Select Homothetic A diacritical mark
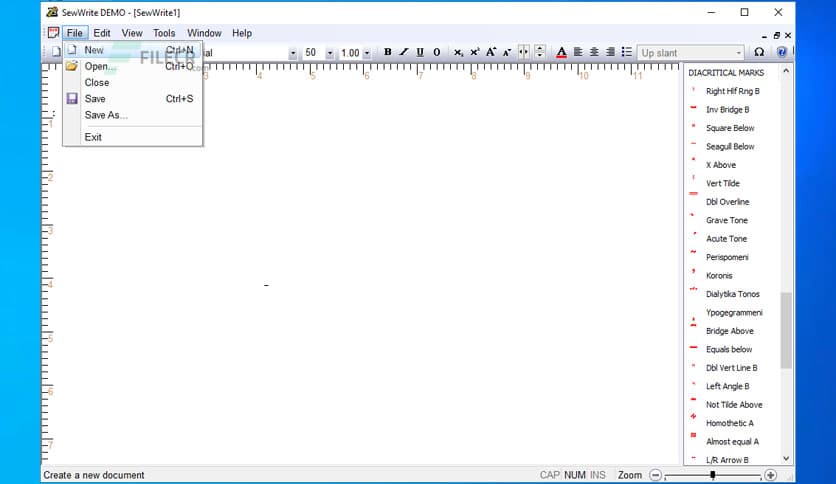 coord(732,423)
